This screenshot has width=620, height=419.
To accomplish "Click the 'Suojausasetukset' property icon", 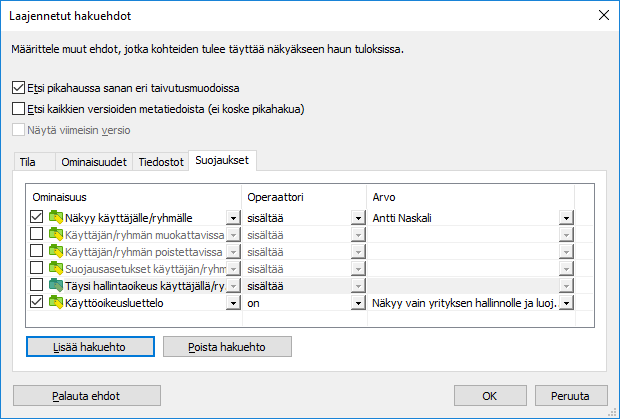I will click(56, 268).
